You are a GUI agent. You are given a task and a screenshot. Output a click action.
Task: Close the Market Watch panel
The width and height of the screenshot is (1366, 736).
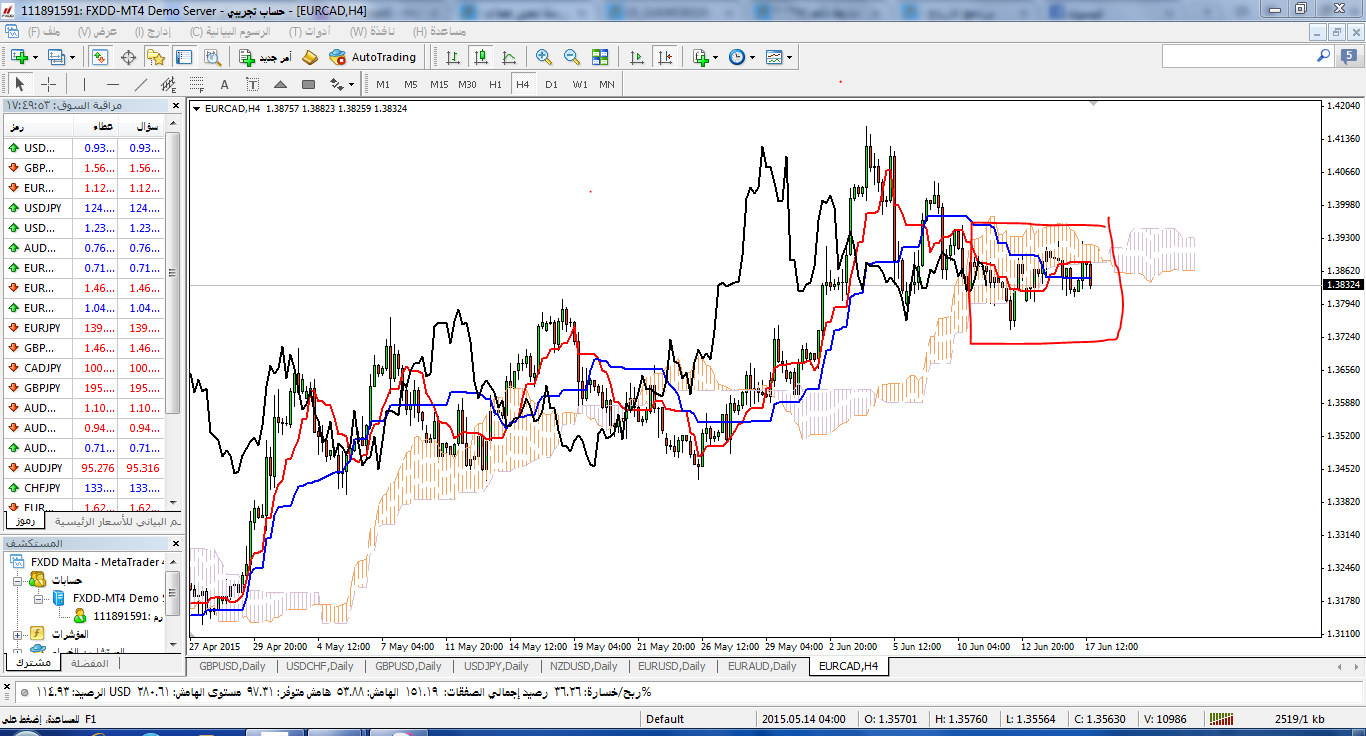tap(176, 105)
